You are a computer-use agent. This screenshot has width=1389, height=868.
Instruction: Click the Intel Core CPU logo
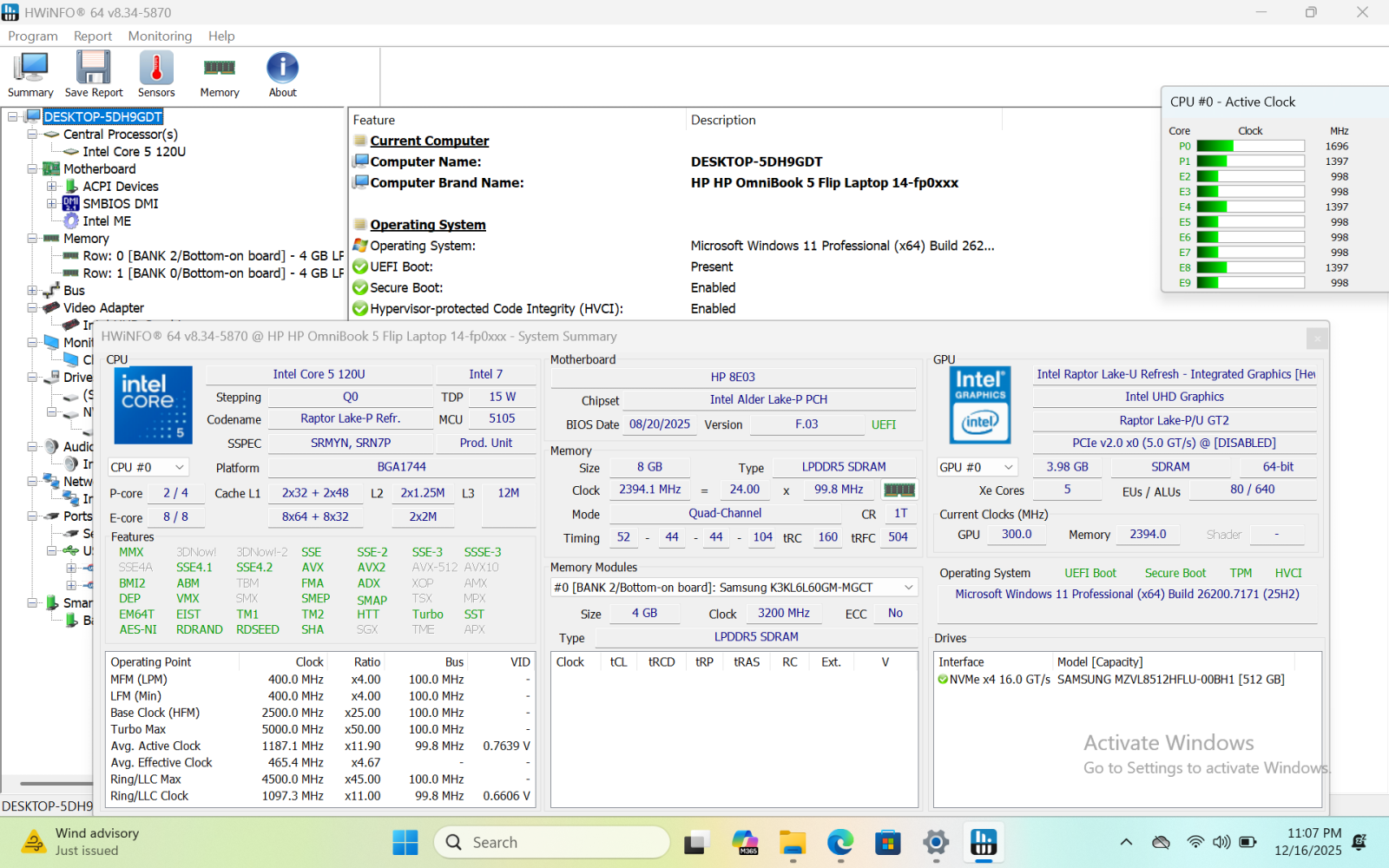[x=154, y=405]
